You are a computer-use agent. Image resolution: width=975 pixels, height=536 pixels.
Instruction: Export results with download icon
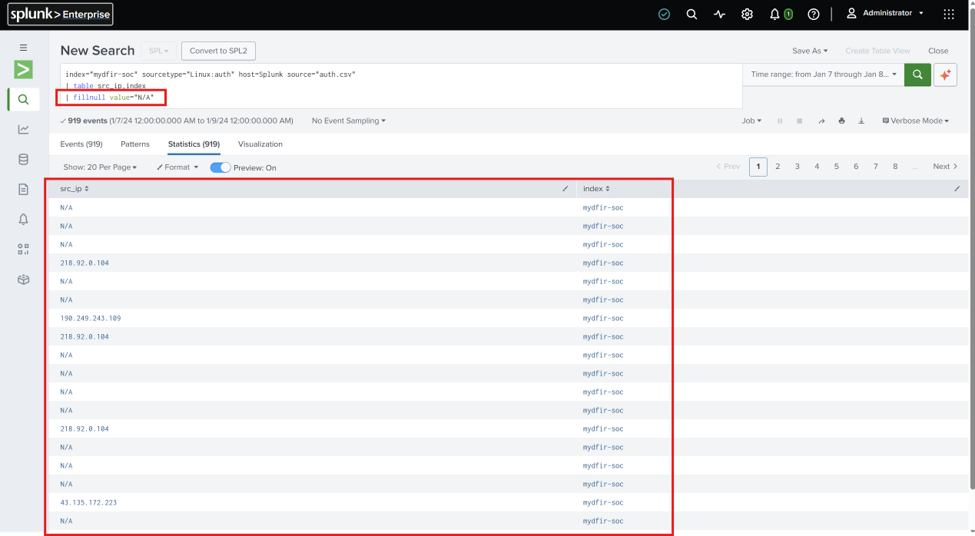point(861,121)
